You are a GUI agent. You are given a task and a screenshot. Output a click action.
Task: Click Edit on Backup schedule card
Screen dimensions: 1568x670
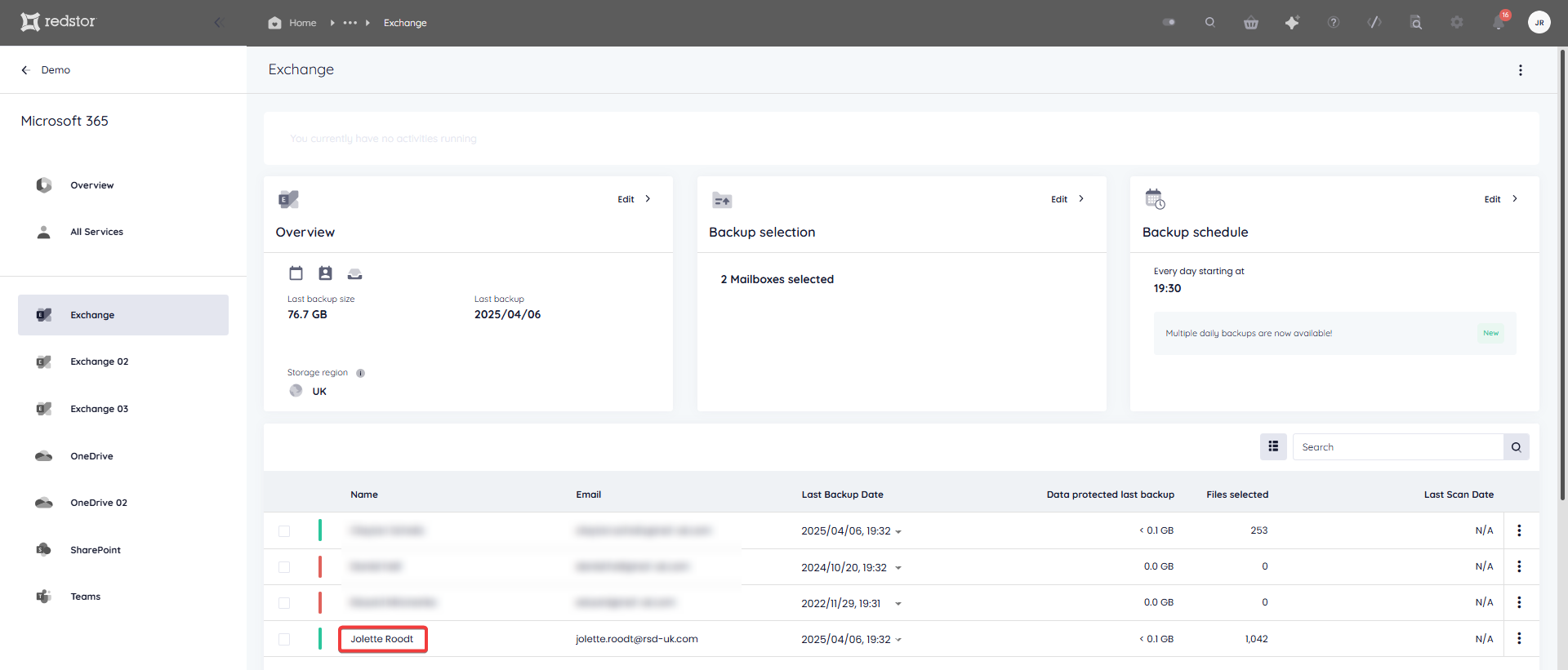coord(1501,199)
